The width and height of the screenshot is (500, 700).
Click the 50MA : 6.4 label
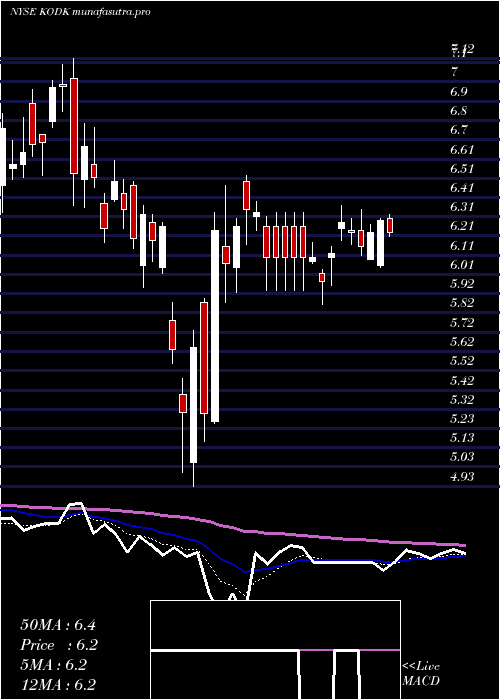pyautogui.click(x=58, y=625)
